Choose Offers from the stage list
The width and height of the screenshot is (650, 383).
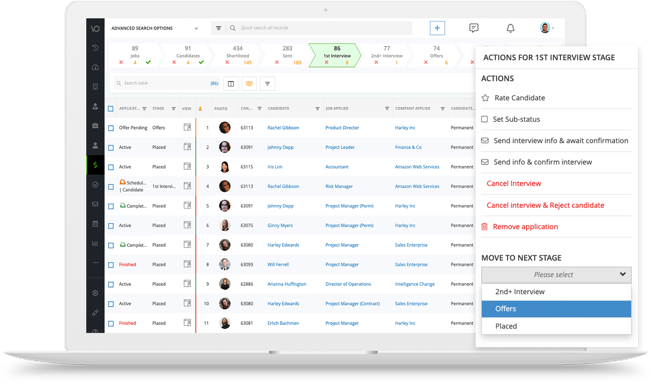(556, 309)
